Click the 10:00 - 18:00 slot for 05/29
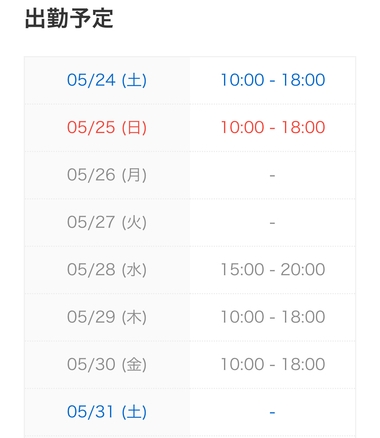Image resolution: width=380 pixels, height=438 pixels. click(x=273, y=317)
